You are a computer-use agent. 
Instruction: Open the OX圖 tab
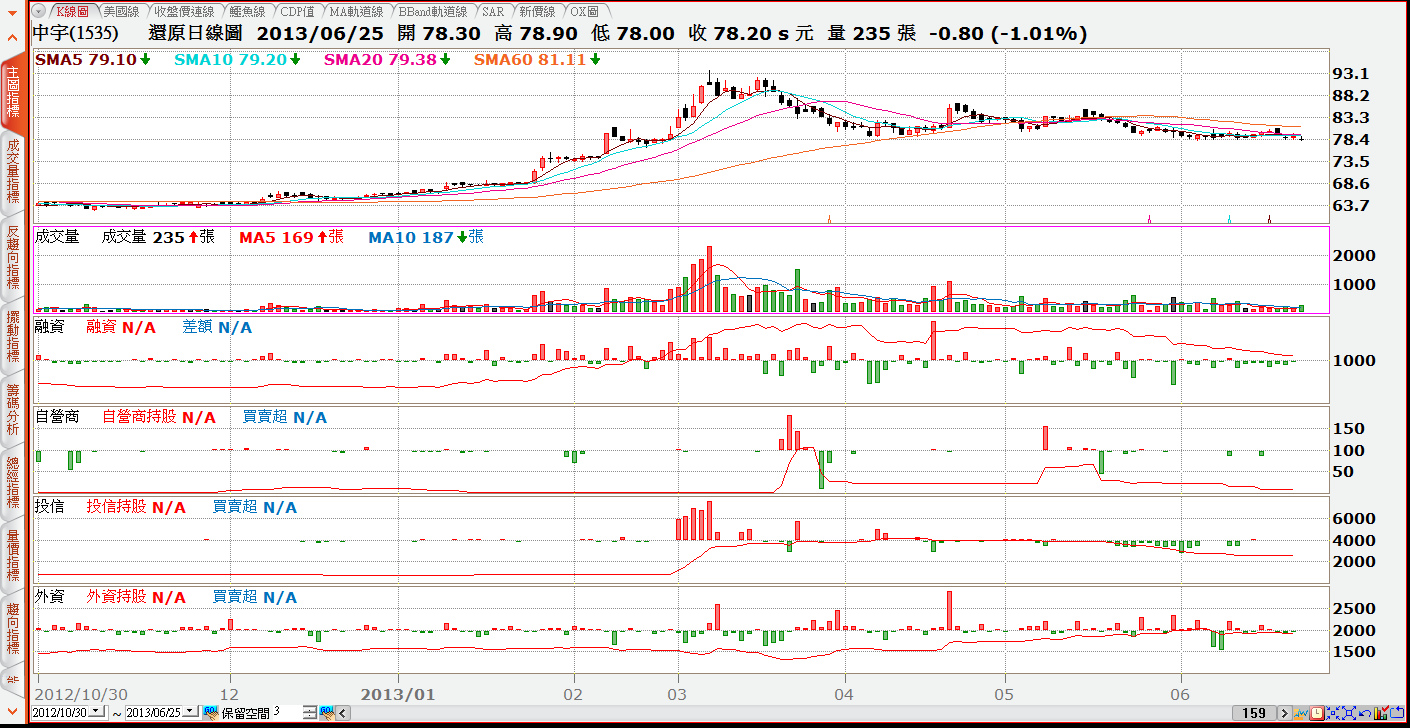click(x=584, y=11)
